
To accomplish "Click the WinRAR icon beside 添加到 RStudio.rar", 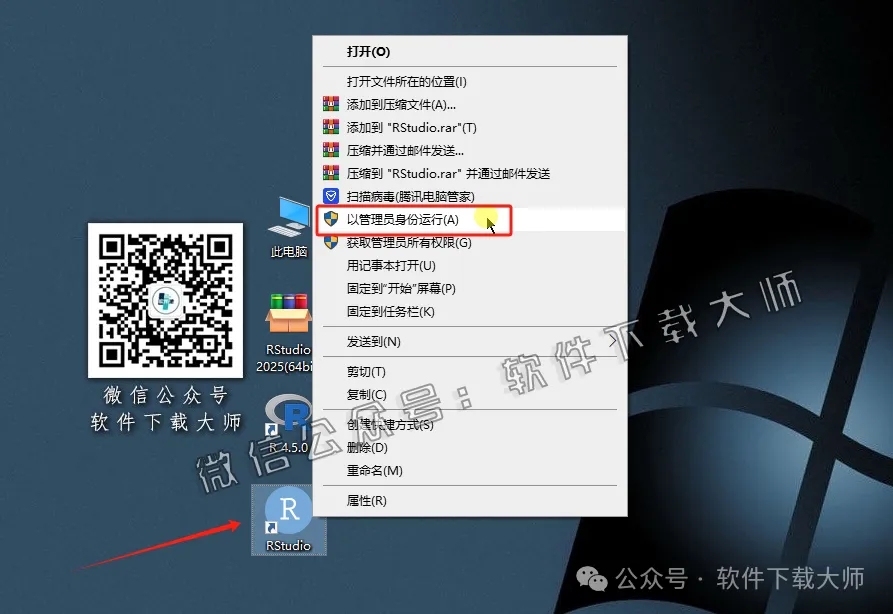I will [330, 127].
